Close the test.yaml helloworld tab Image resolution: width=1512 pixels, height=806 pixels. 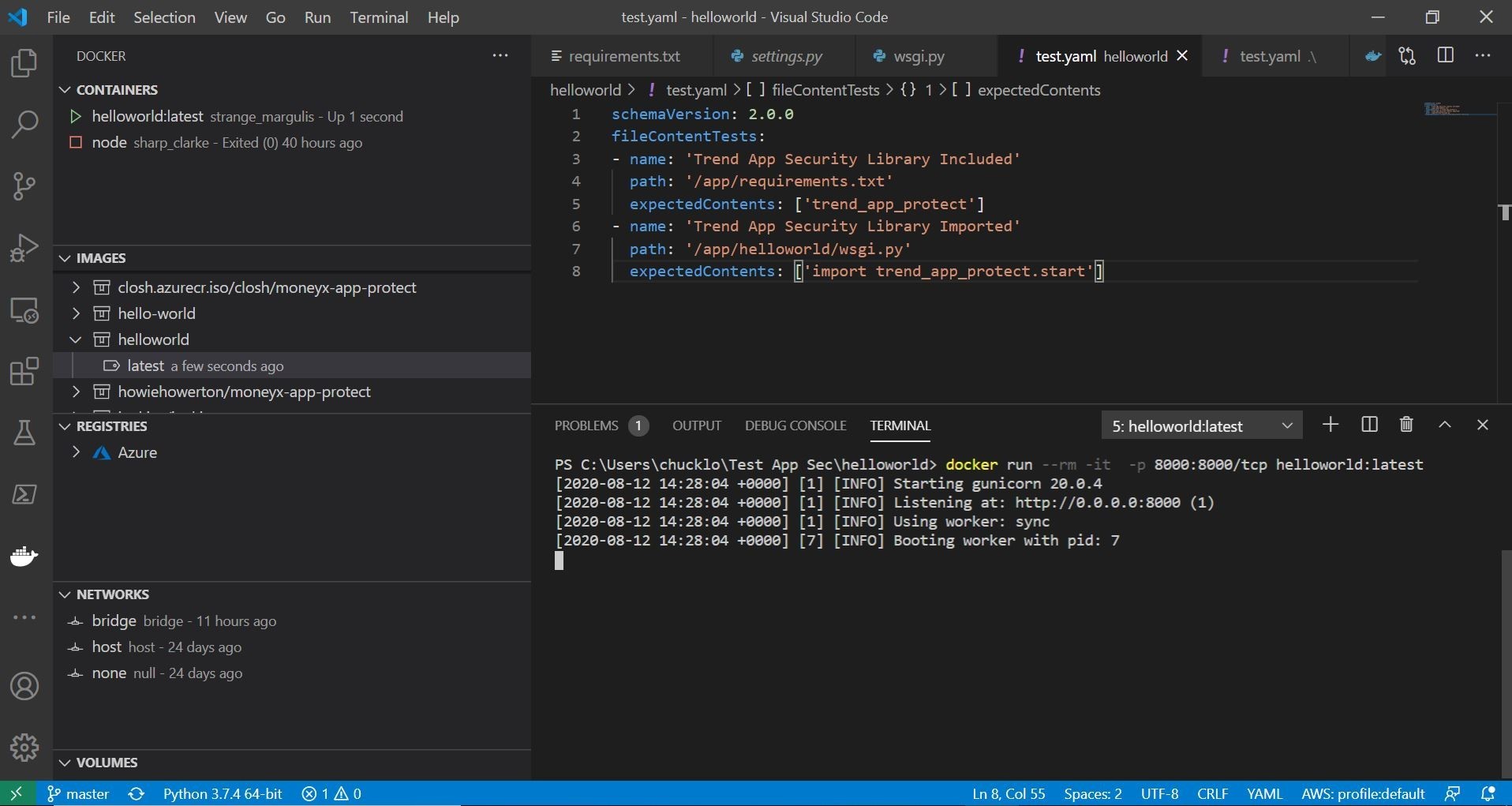coord(1182,56)
